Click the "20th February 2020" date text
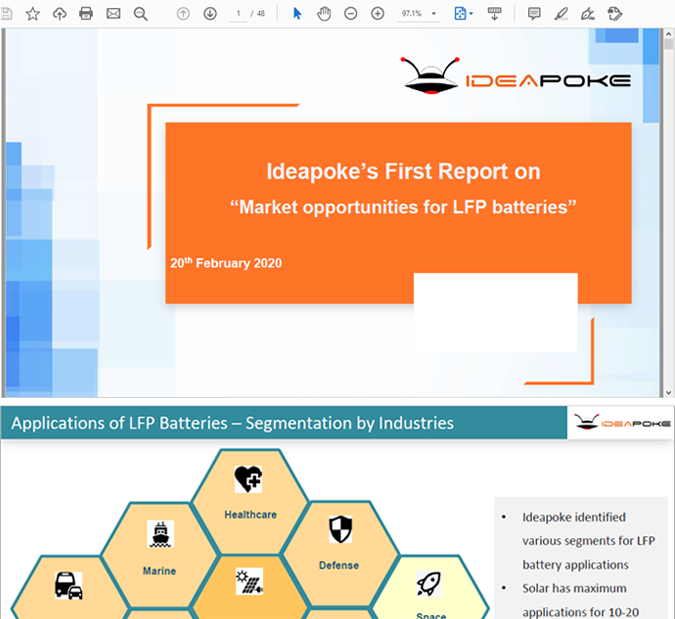The height and width of the screenshot is (619, 675). pyautogui.click(x=226, y=263)
